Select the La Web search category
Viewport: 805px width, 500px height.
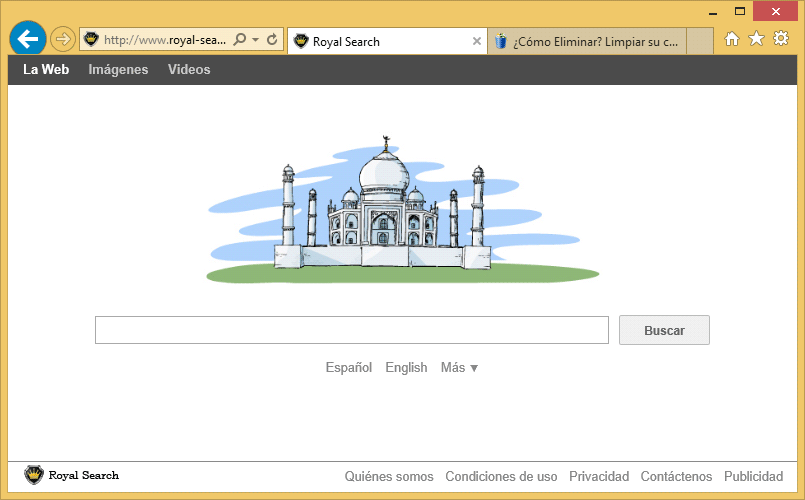click(x=46, y=69)
